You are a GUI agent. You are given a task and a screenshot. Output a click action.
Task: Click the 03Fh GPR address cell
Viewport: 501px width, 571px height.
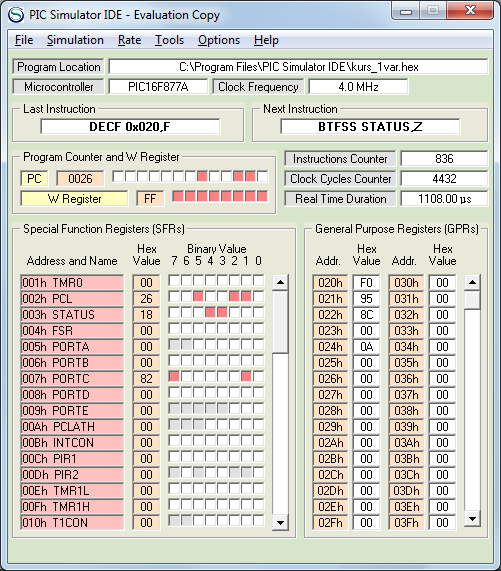click(406, 523)
